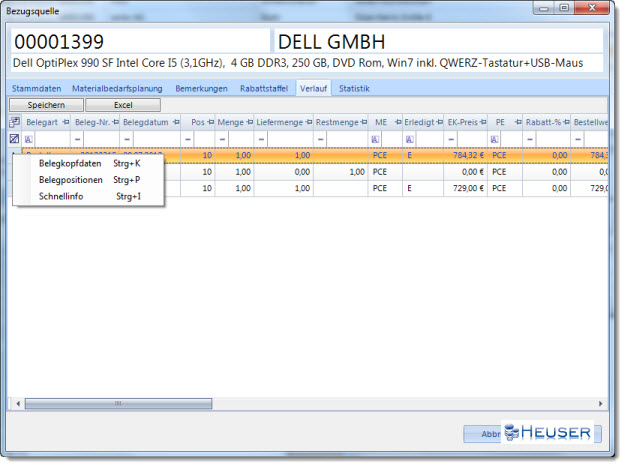Screen dimensions: 625x467
Task: Click the Speichern button
Action: point(46,105)
